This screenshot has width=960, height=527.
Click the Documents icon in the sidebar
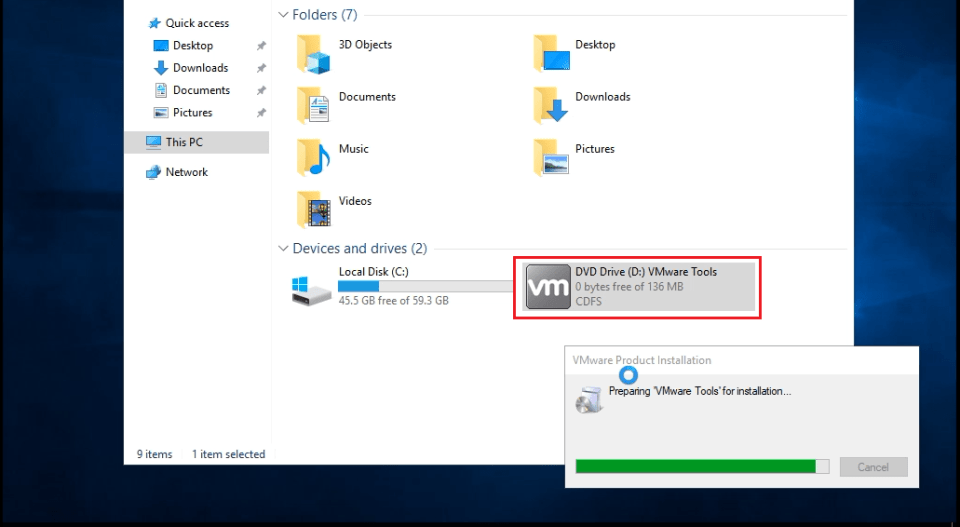[x=160, y=91]
